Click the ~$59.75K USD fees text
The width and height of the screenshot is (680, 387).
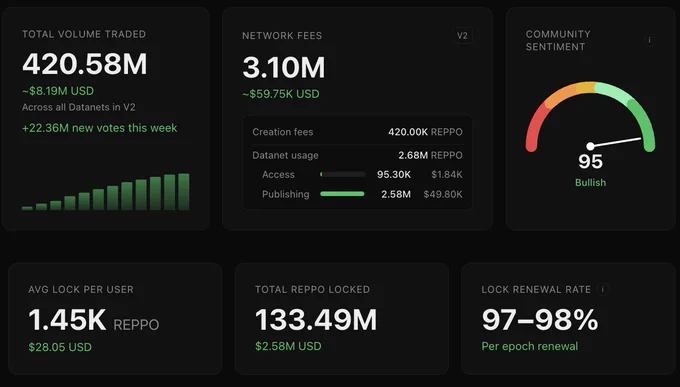[x=281, y=94]
